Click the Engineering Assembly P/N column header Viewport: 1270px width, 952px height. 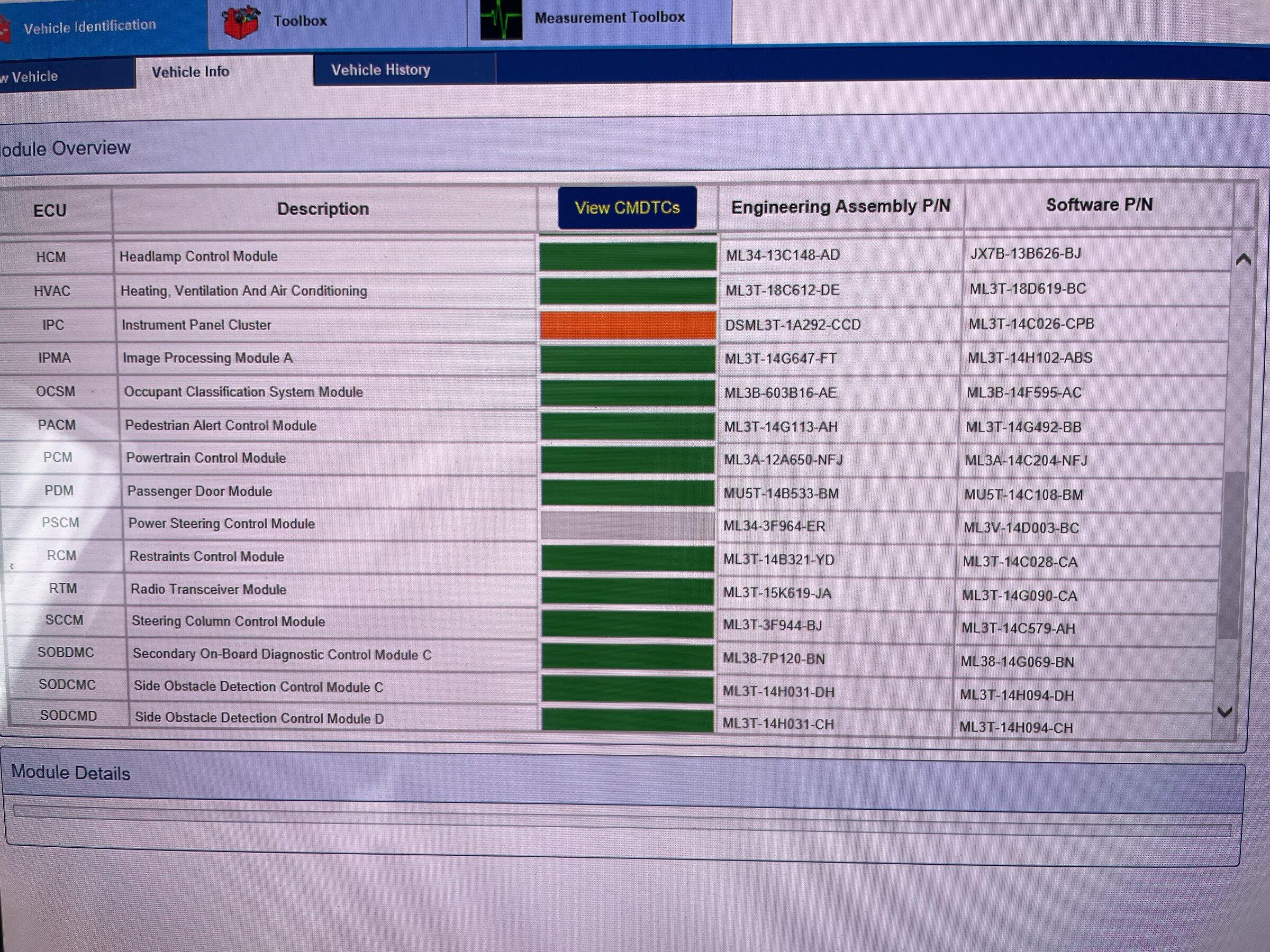tap(840, 207)
